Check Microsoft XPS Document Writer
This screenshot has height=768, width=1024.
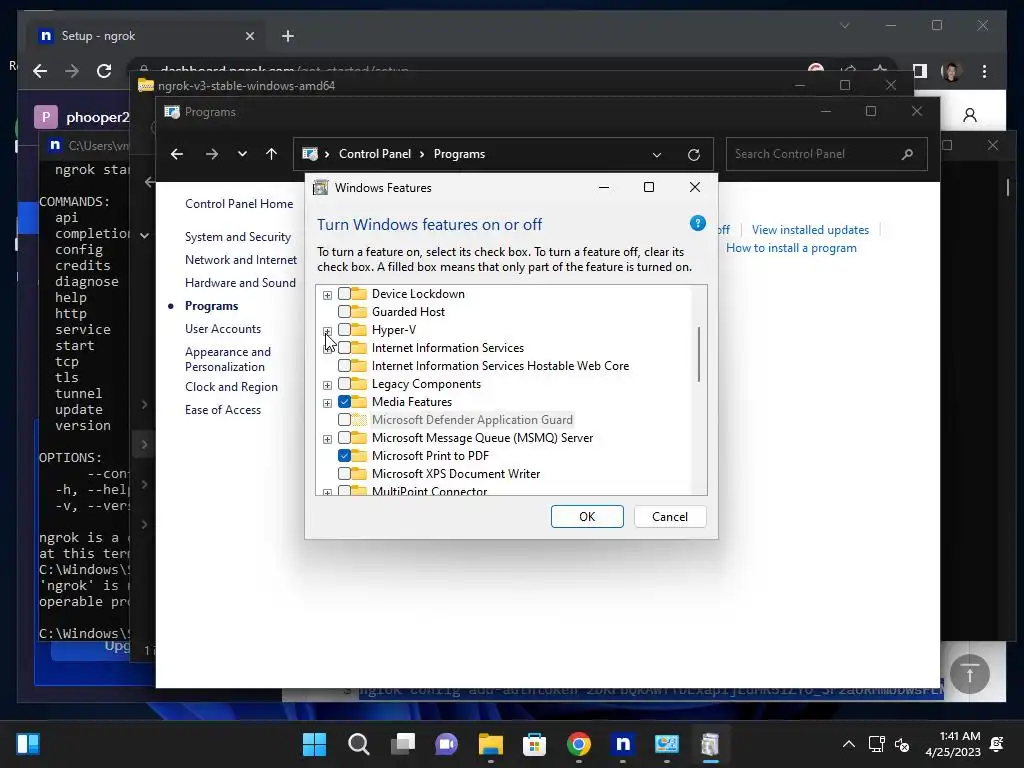coord(344,473)
